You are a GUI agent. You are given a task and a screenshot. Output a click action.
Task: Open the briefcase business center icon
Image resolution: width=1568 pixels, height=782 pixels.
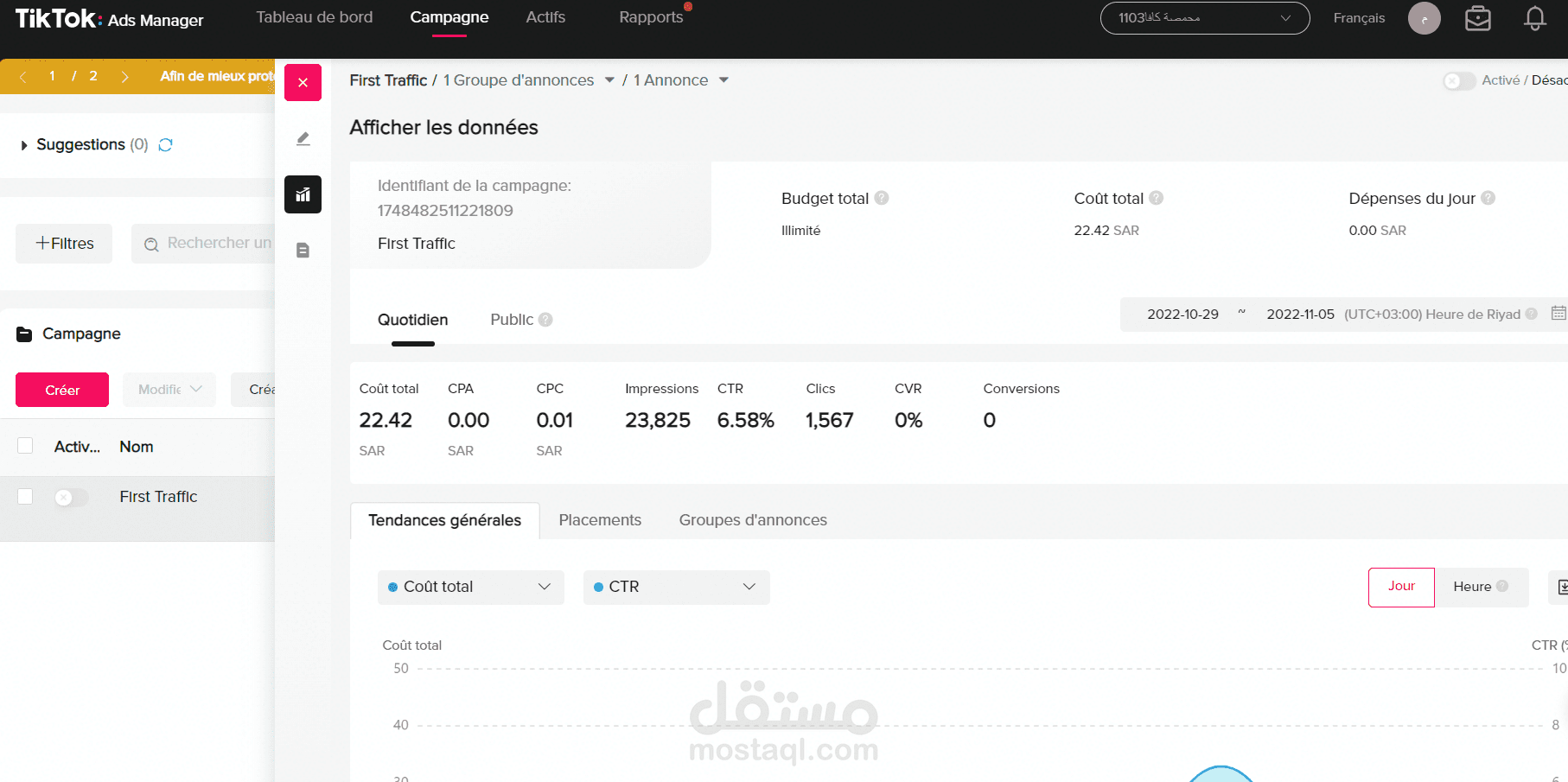pyautogui.click(x=1478, y=18)
